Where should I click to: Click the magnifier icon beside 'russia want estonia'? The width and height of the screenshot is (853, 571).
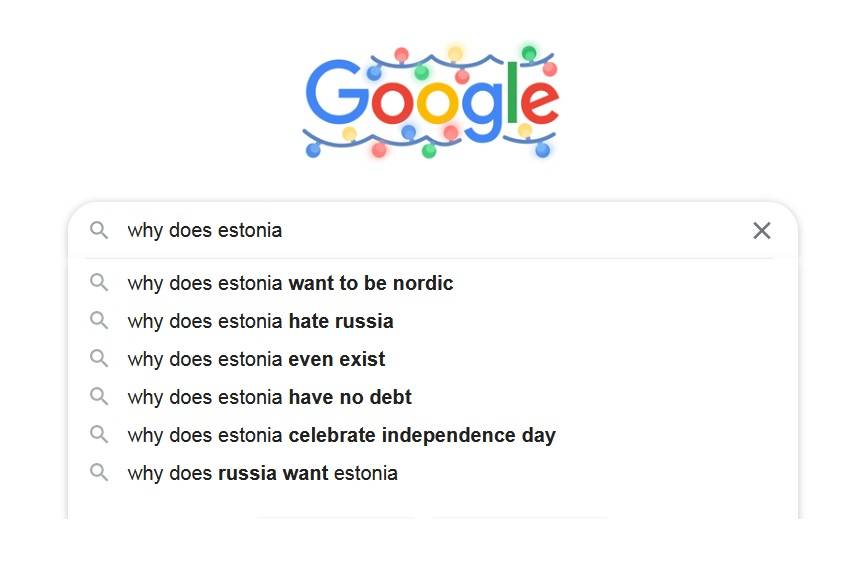coord(99,473)
